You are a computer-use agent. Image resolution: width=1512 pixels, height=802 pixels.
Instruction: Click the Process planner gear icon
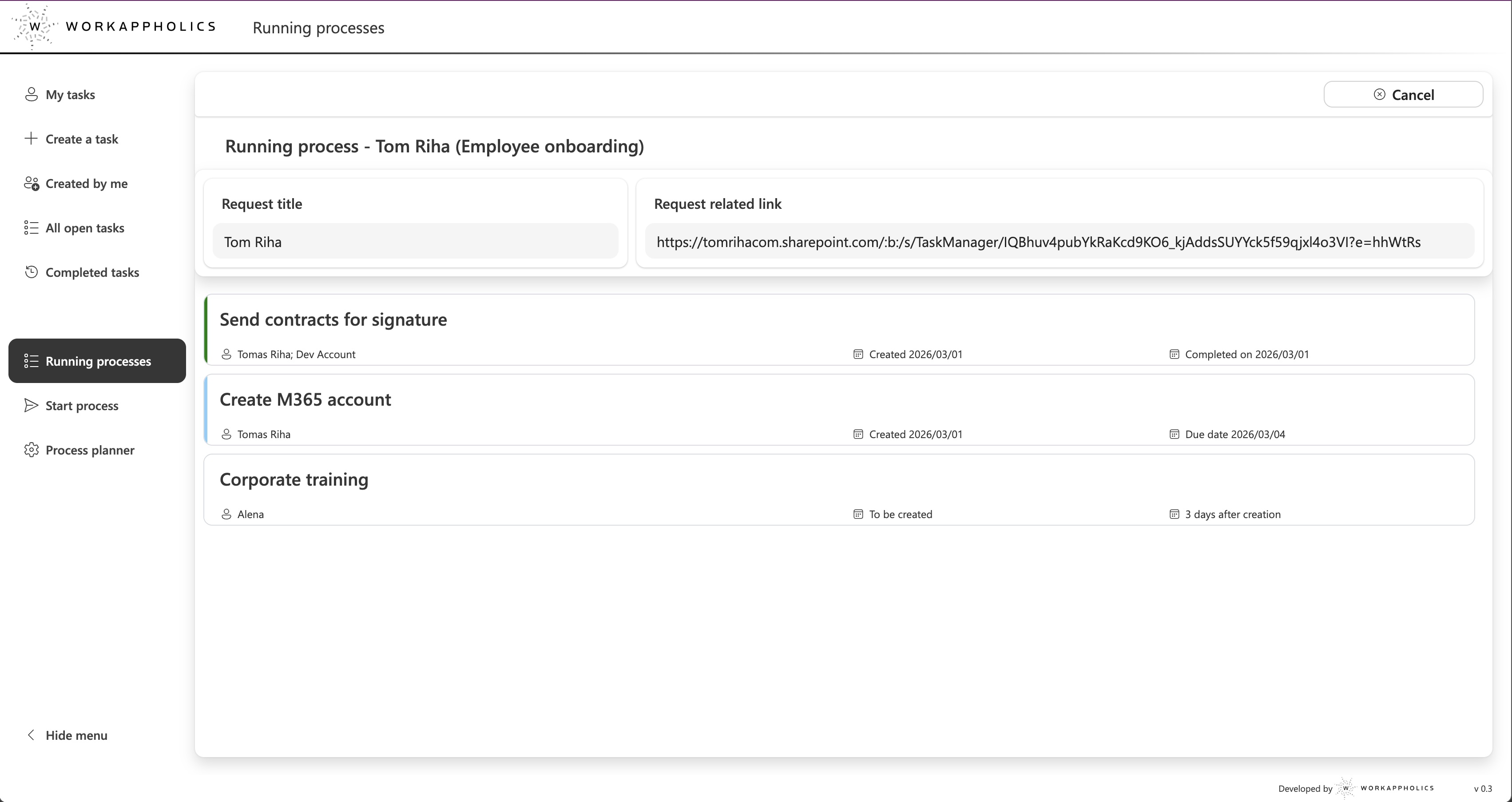pos(31,450)
